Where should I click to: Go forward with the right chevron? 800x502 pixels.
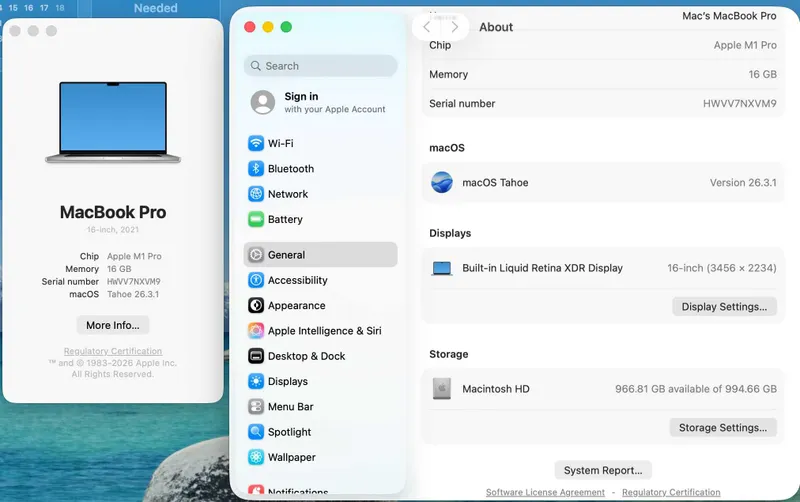click(454, 27)
